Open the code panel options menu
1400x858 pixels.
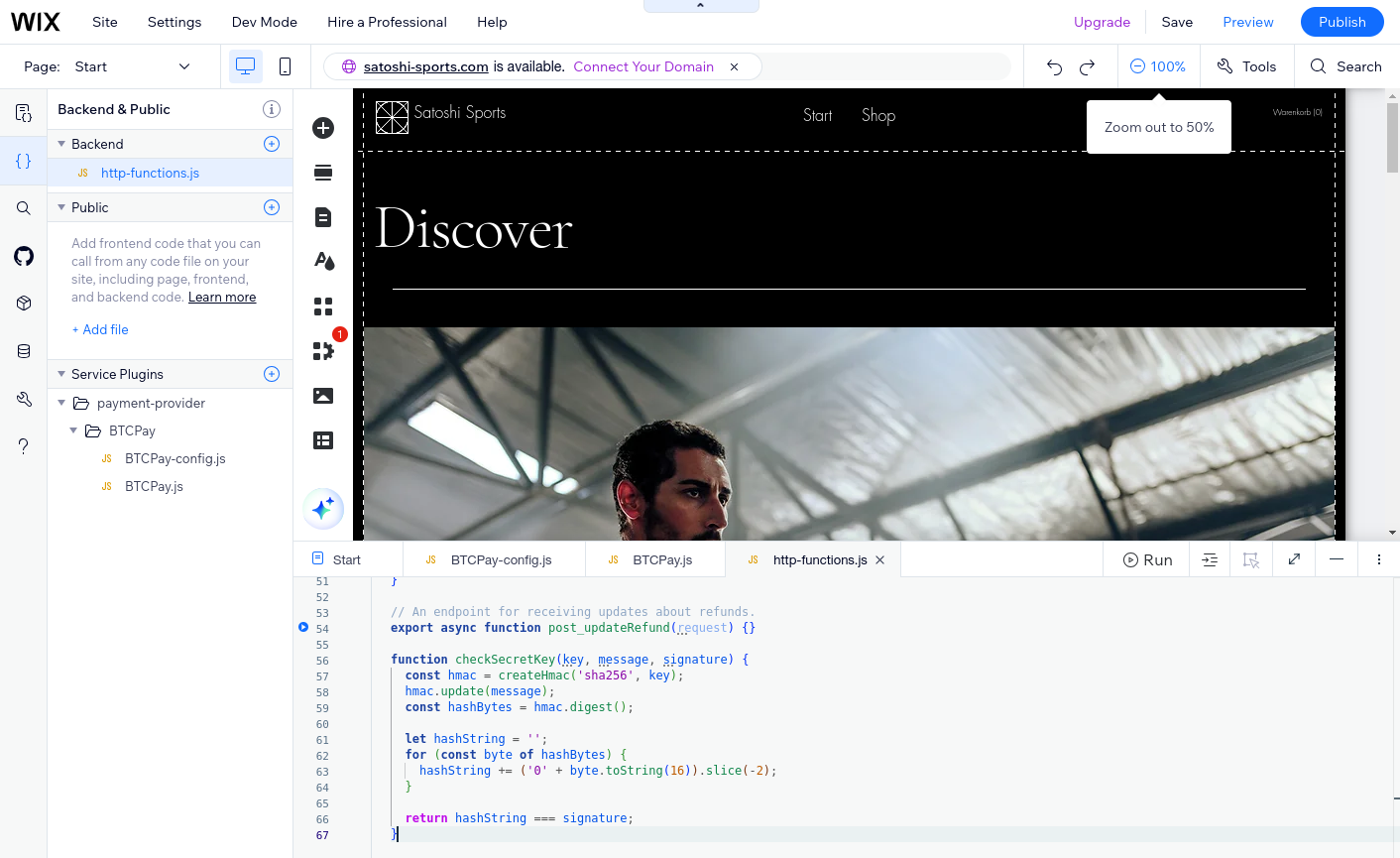1379,558
